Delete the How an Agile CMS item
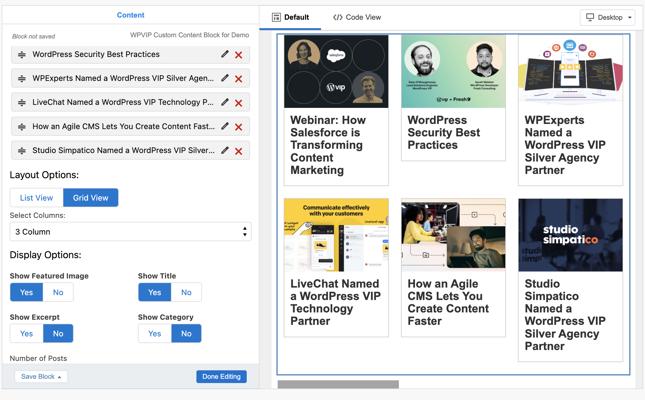Image resolution: width=645 pixels, height=400 pixels. pyautogui.click(x=239, y=127)
